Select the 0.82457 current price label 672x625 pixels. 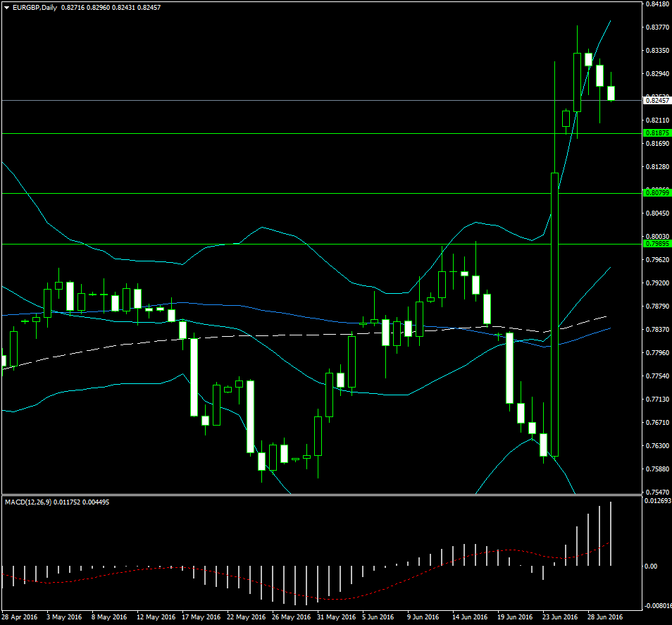point(657,101)
